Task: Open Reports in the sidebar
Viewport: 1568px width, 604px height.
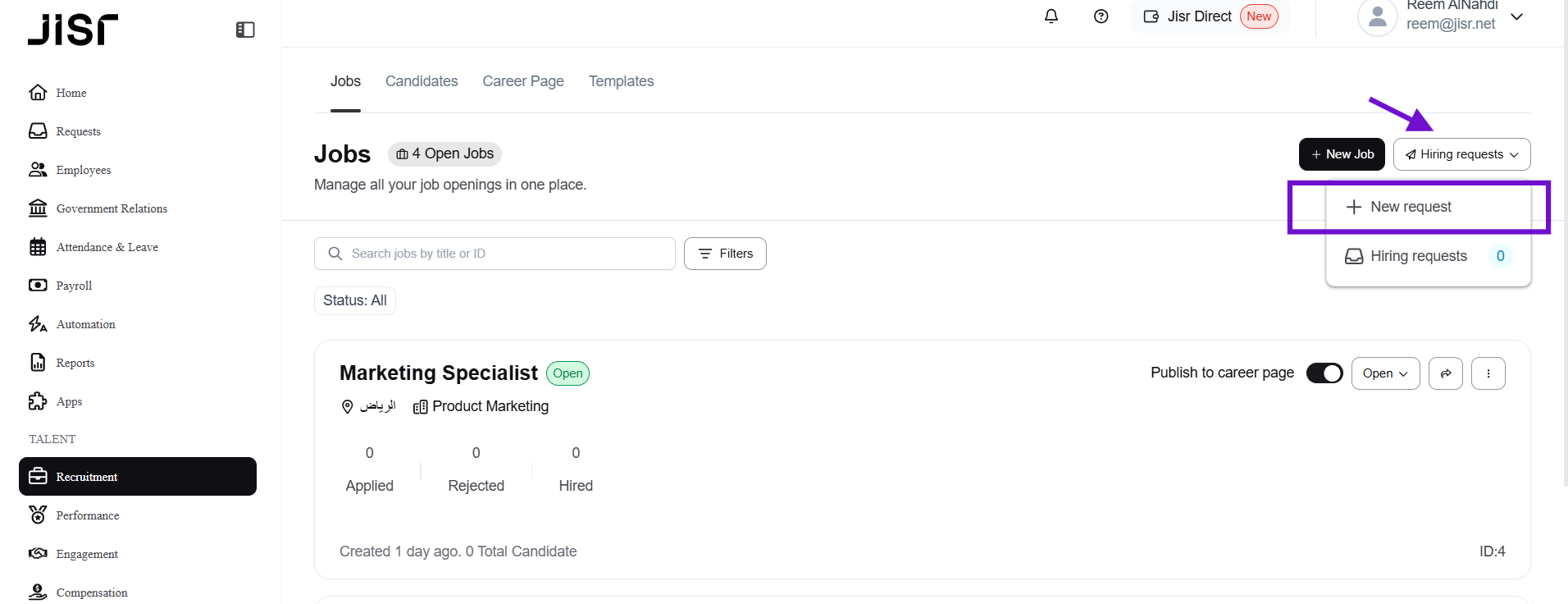Action: tap(75, 363)
